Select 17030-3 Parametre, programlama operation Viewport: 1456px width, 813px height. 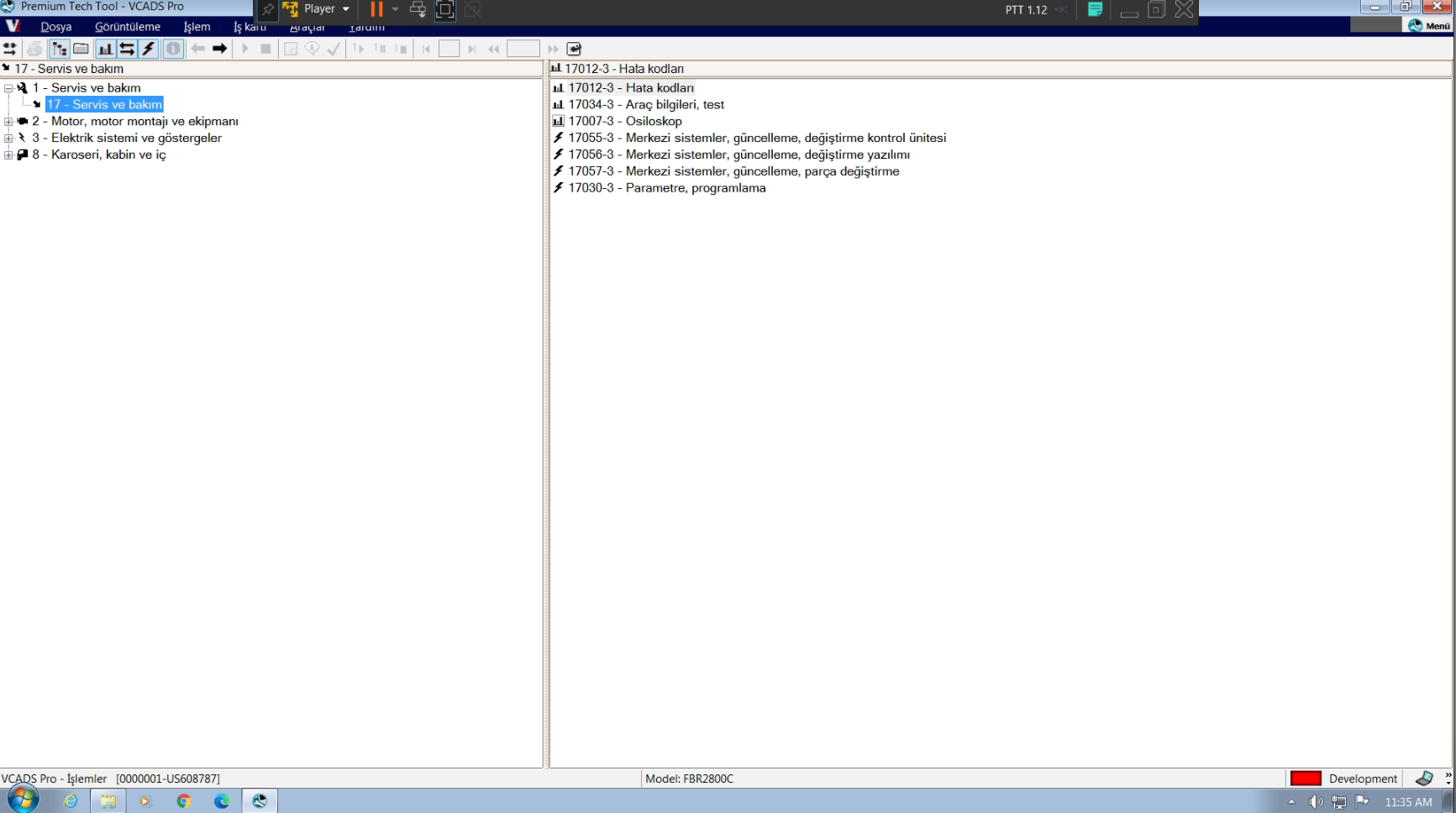click(666, 188)
